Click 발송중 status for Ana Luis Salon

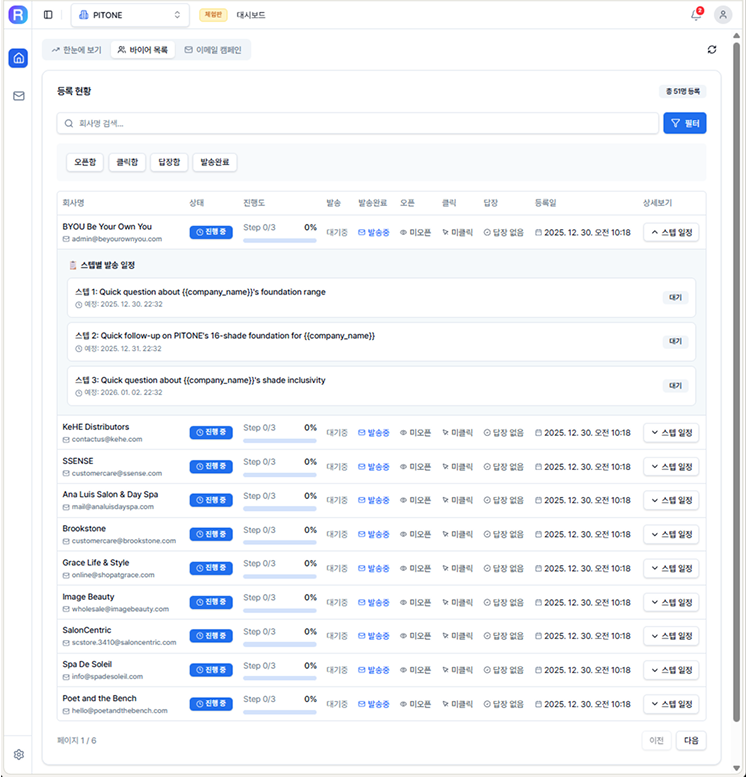click(x=373, y=500)
